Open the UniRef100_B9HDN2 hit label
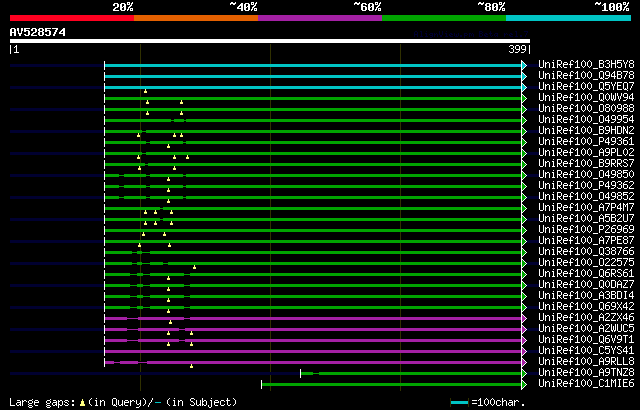 (586, 131)
